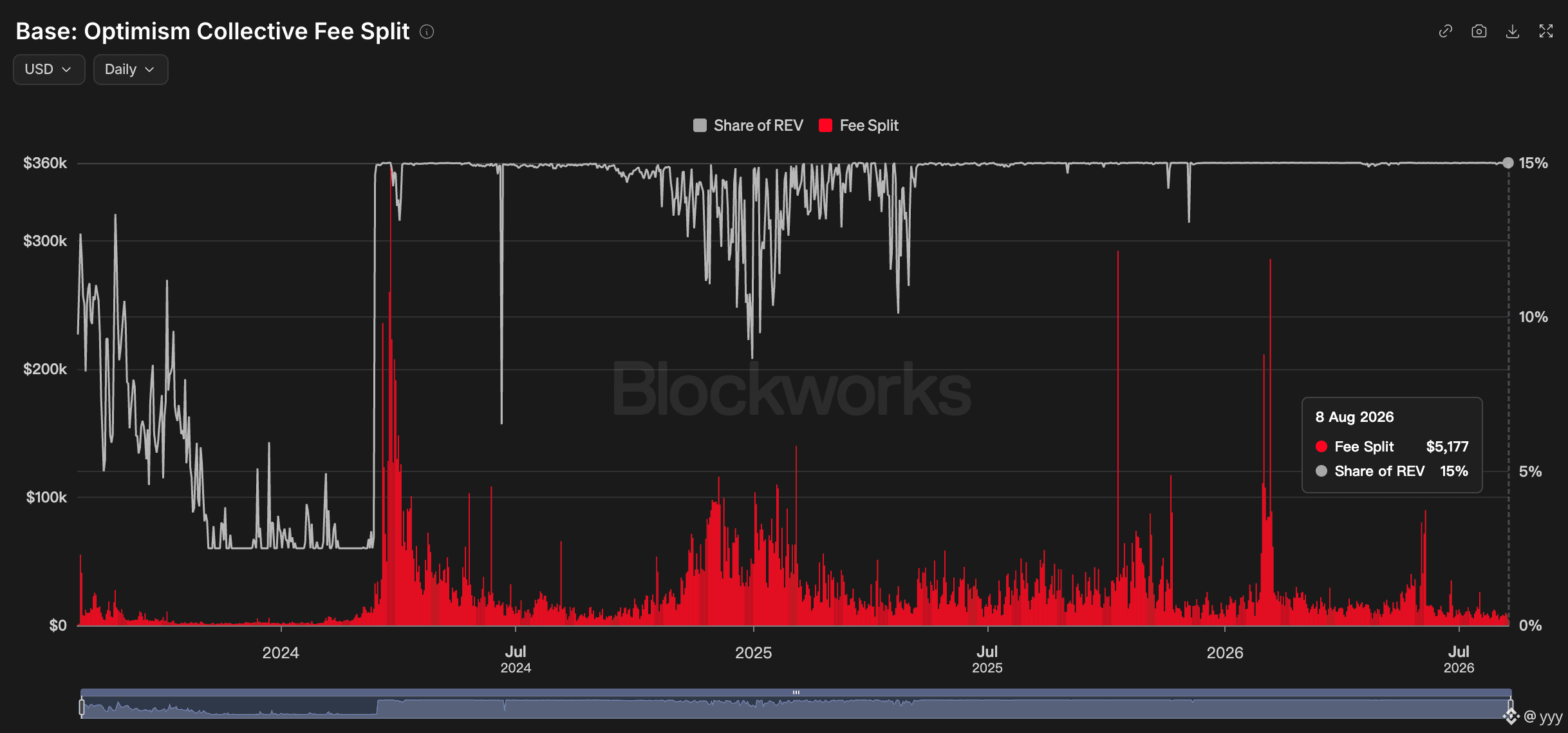Click the '5%' right axis label

(x=1530, y=471)
